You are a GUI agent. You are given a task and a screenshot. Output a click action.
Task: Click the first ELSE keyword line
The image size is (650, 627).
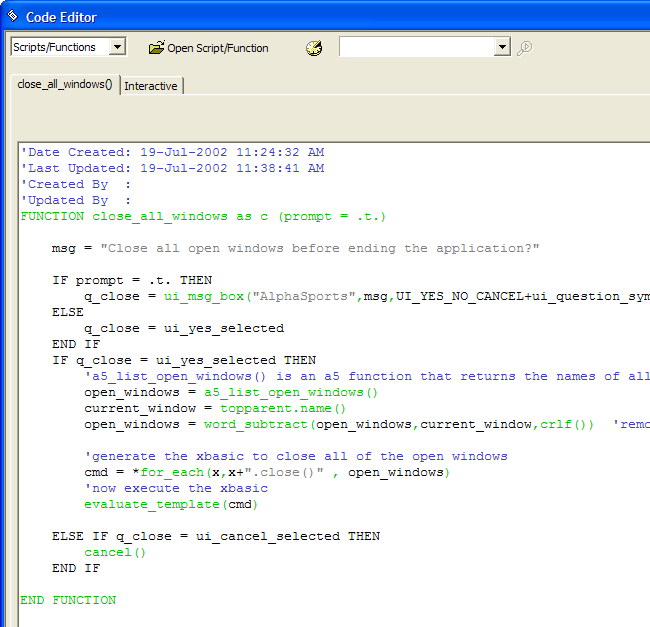point(68,312)
